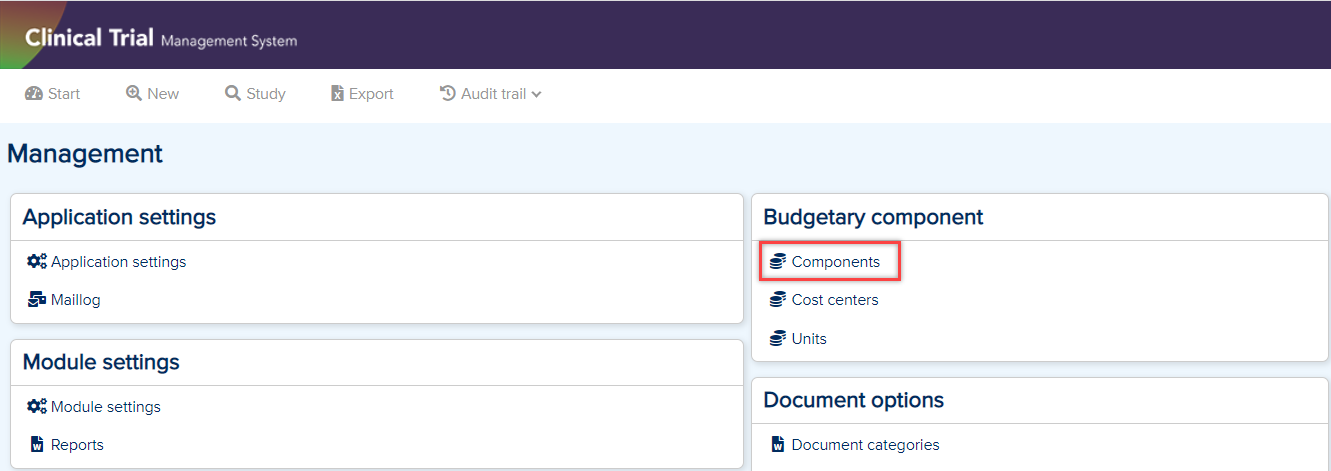Expand the Audit trail dropdown chevron
This screenshot has width=1331, height=471.
(x=536, y=95)
